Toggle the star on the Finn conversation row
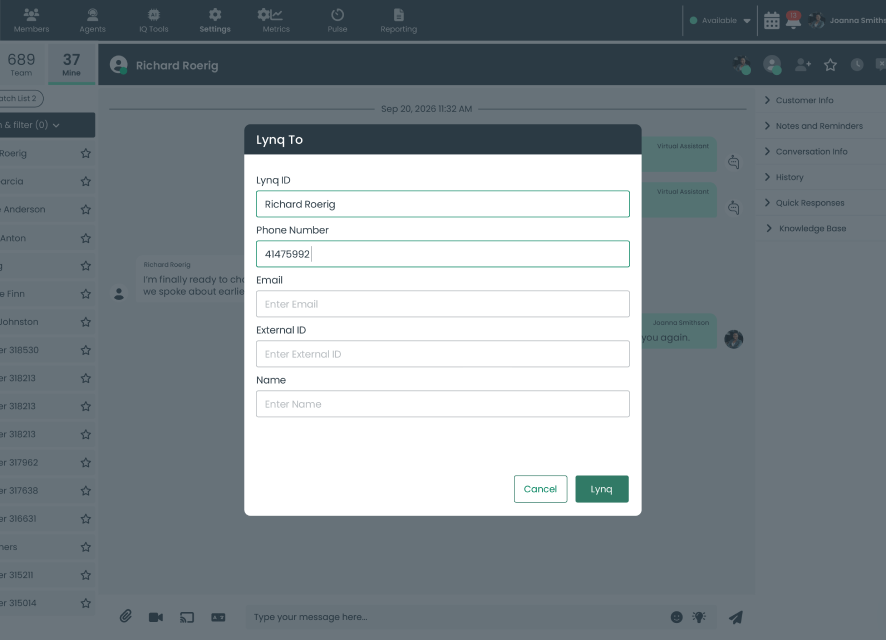This screenshot has height=640, width=886. click(x=86, y=294)
